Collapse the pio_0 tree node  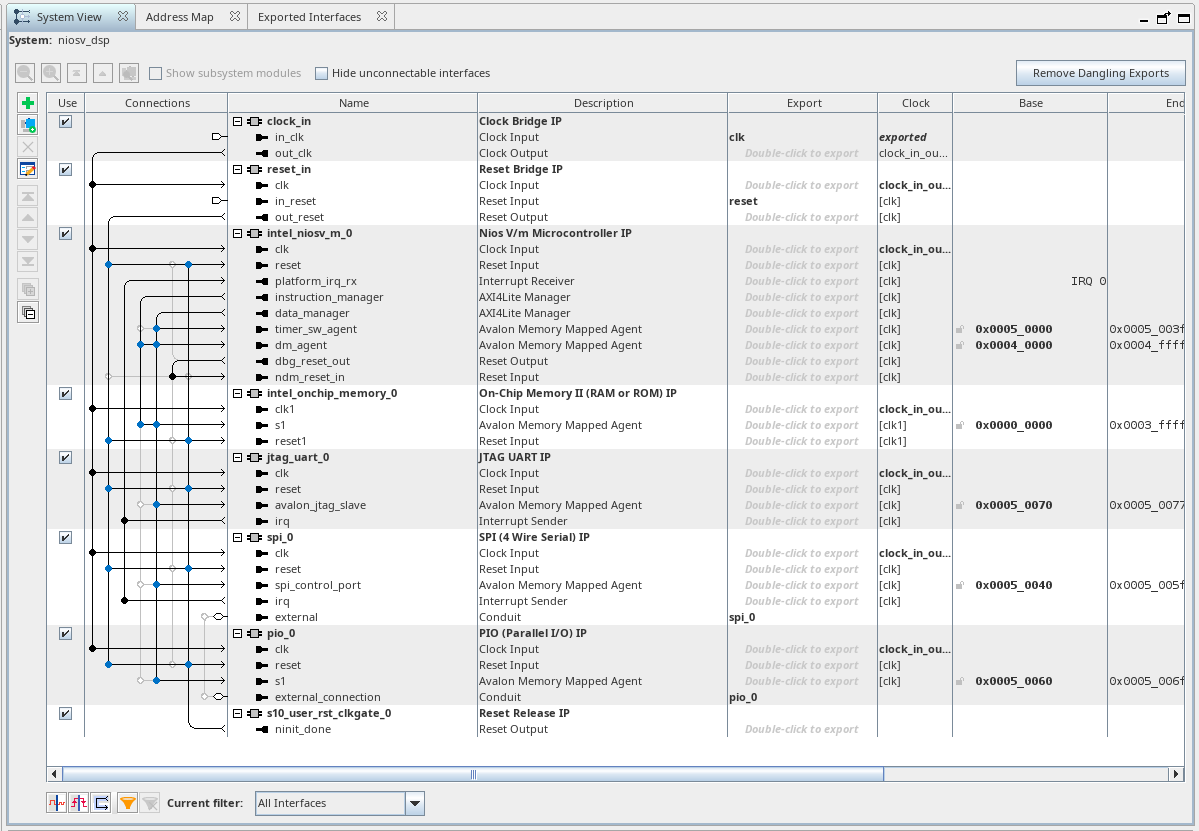pos(238,634)
